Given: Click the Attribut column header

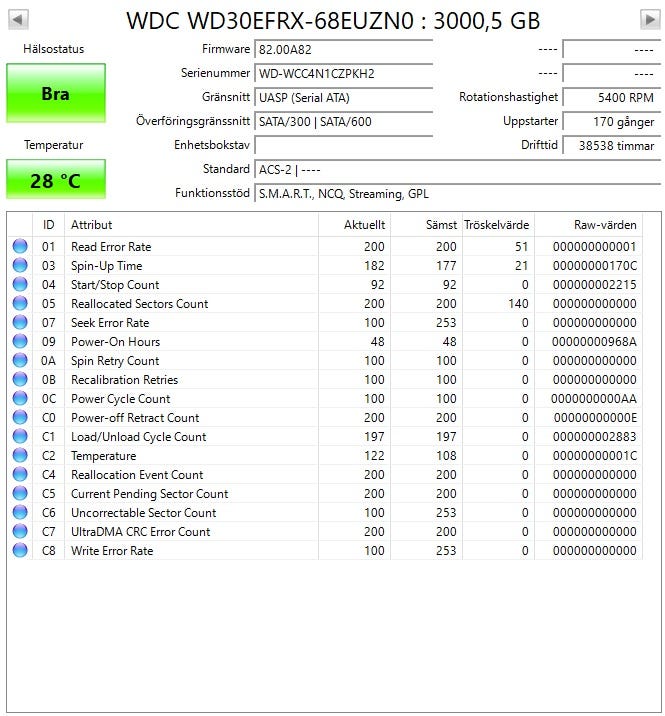Looking at the screenshot, I should (190, 225).
